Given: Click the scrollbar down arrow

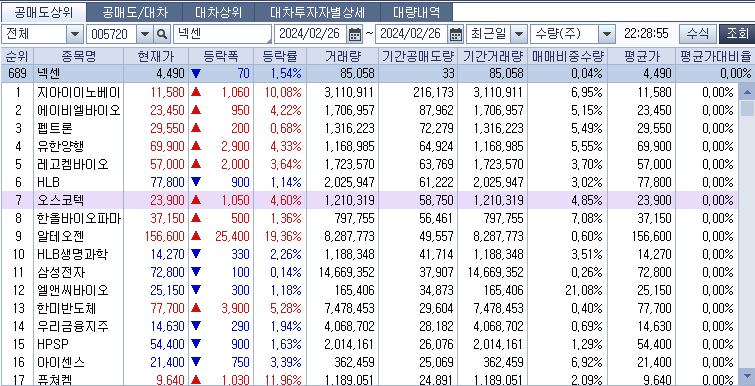Looking at the screenshot, I should (747, 375).
